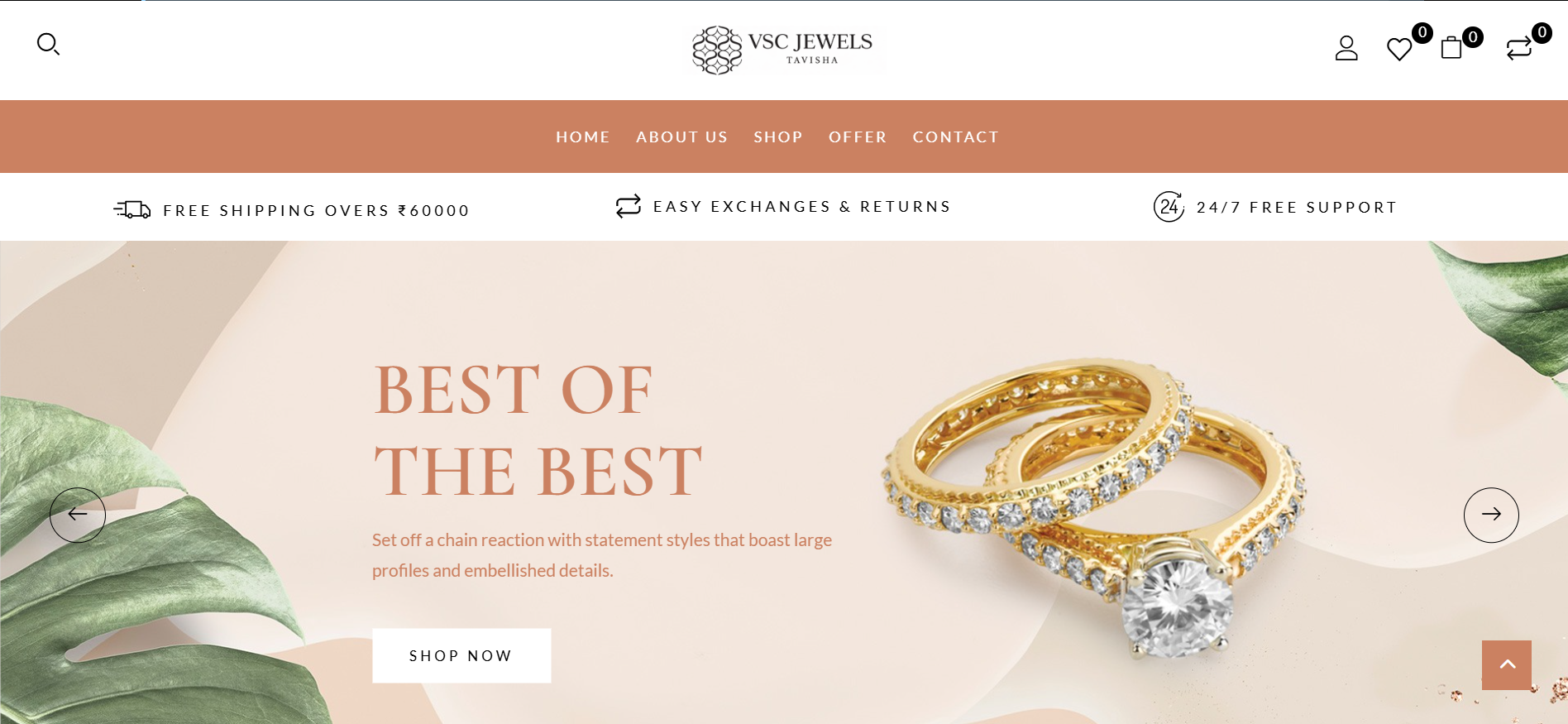1568x724 pixels.
Task: Open the compare arrows icon
Action: 1519,49
